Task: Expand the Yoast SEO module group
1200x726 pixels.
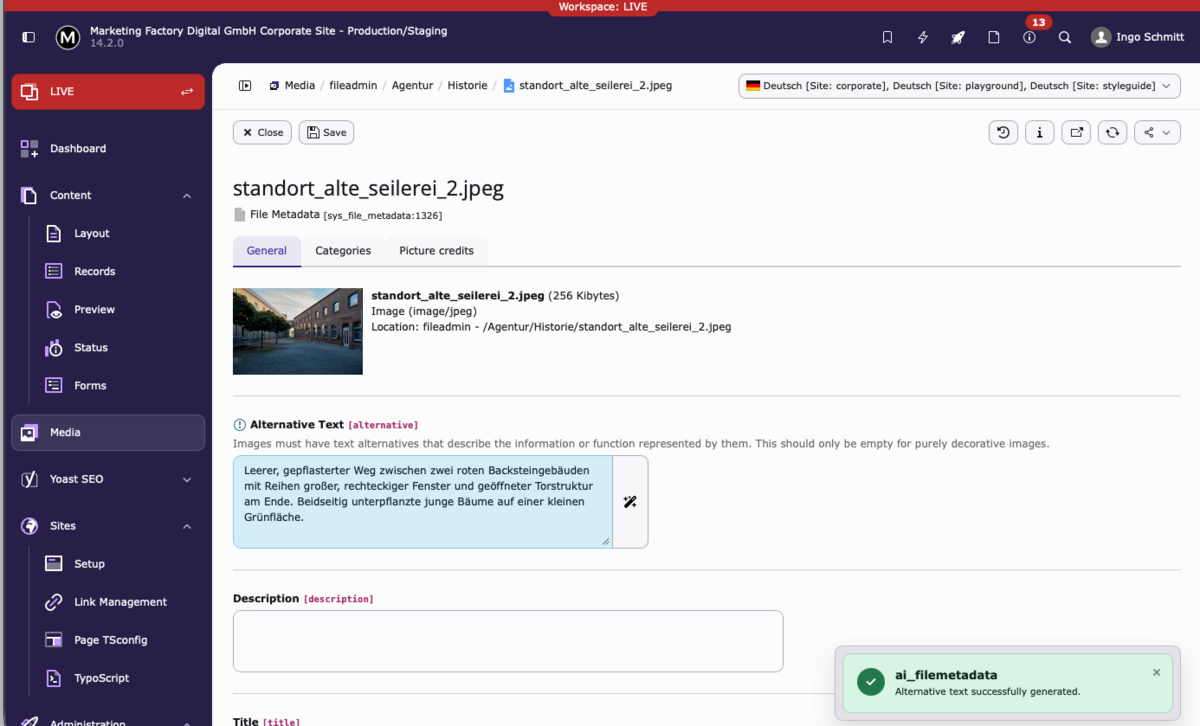Action: 187,480
